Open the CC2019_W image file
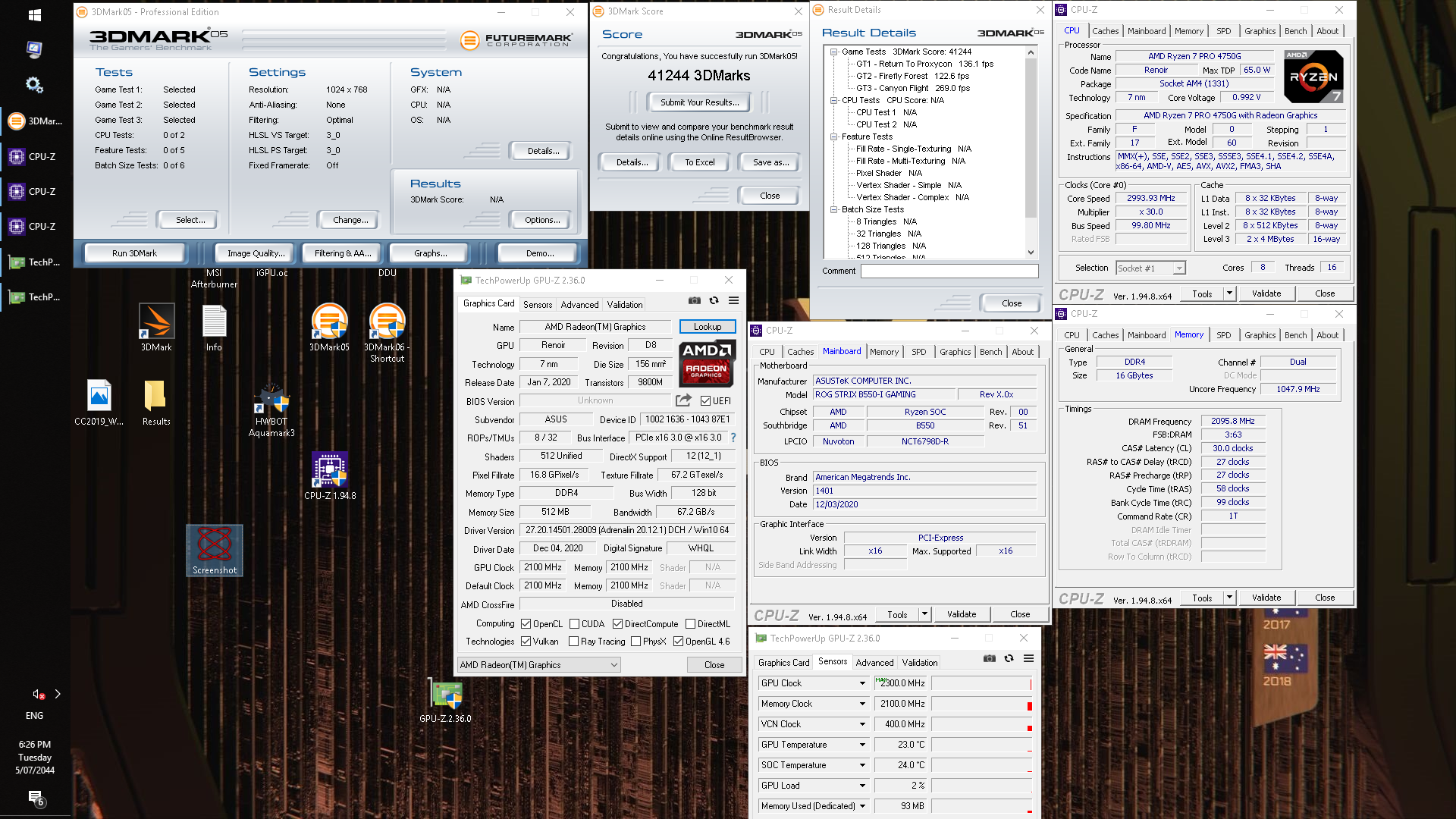Screen dimensions: 1456x819 pos(99,403)
